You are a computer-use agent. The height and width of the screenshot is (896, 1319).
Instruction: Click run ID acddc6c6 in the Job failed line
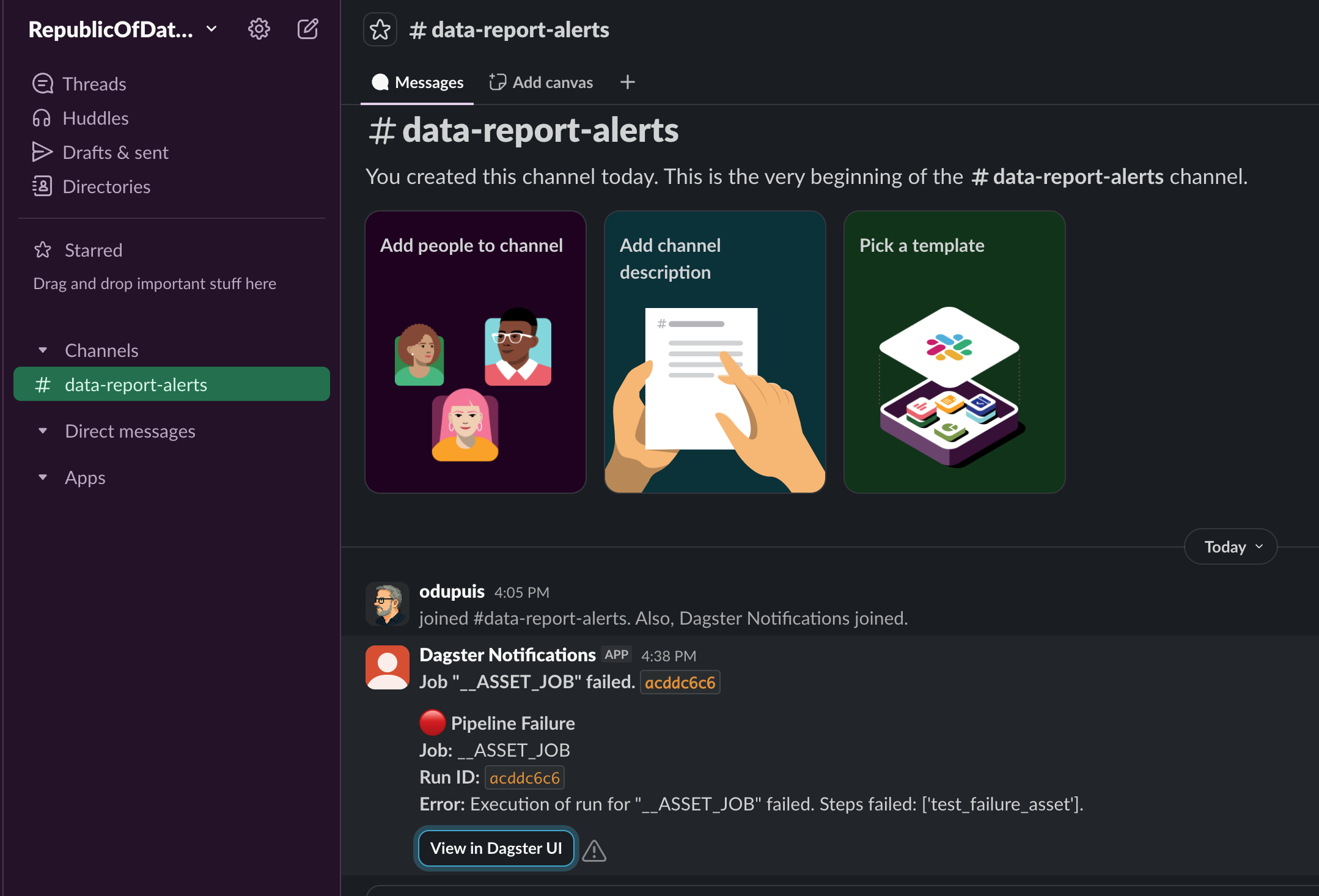(680, 682)
